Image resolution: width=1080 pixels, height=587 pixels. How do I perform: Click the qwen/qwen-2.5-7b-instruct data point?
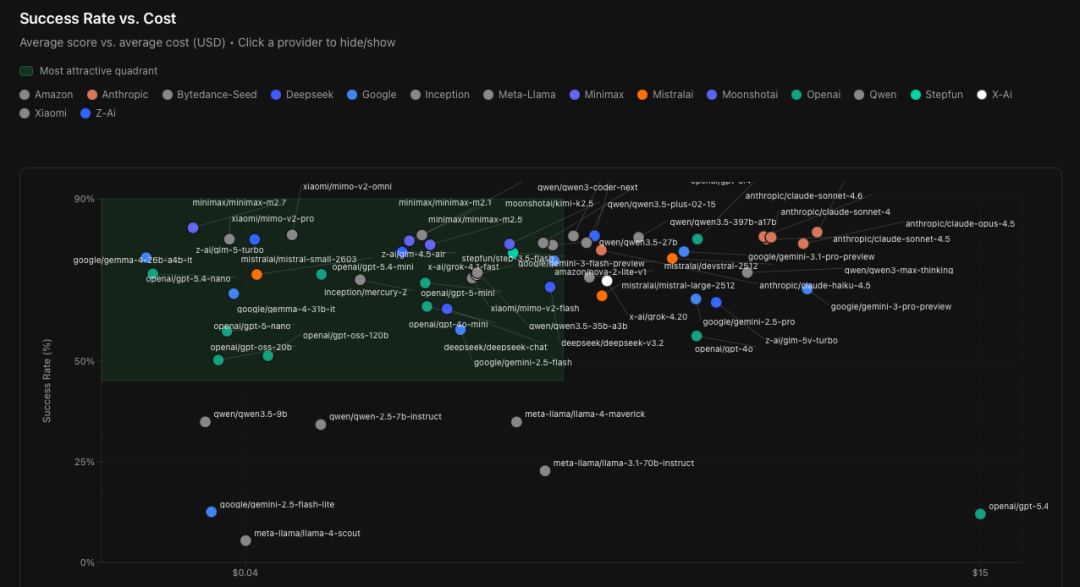[x=320, y=424]
